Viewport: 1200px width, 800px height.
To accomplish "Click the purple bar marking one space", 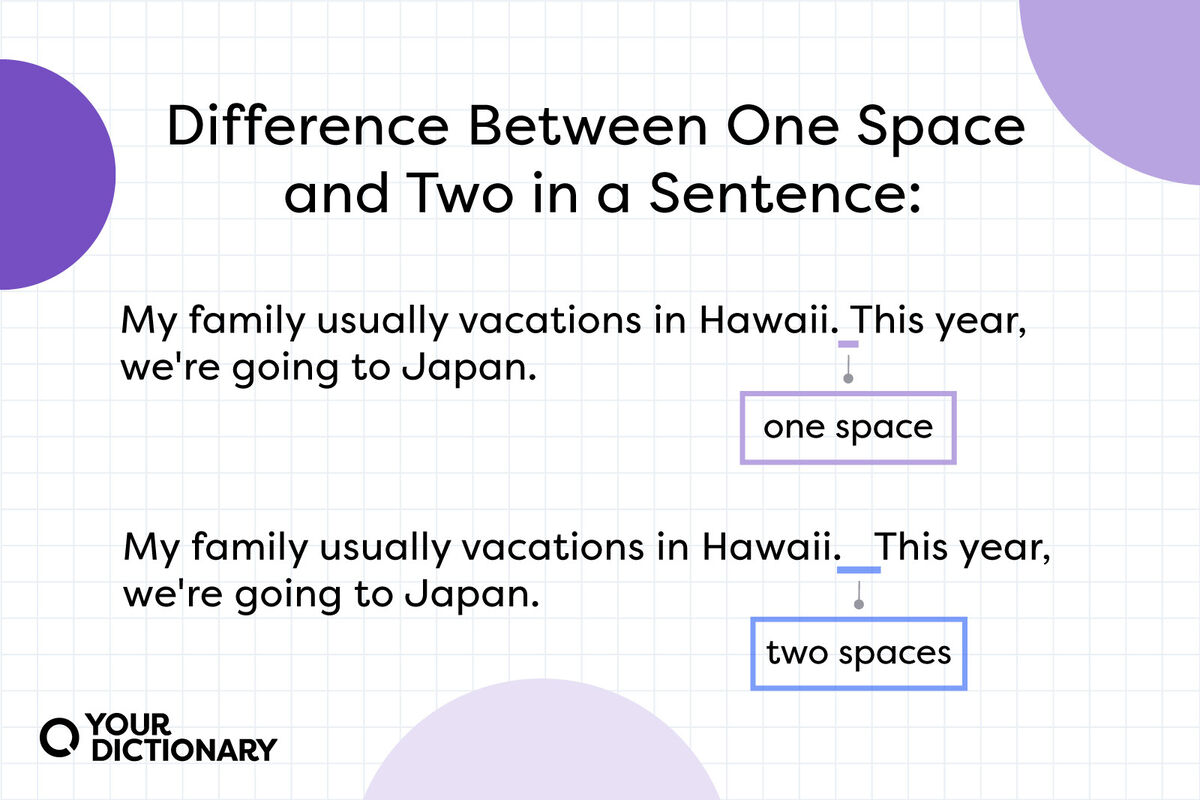I will (x=848, y=344).
